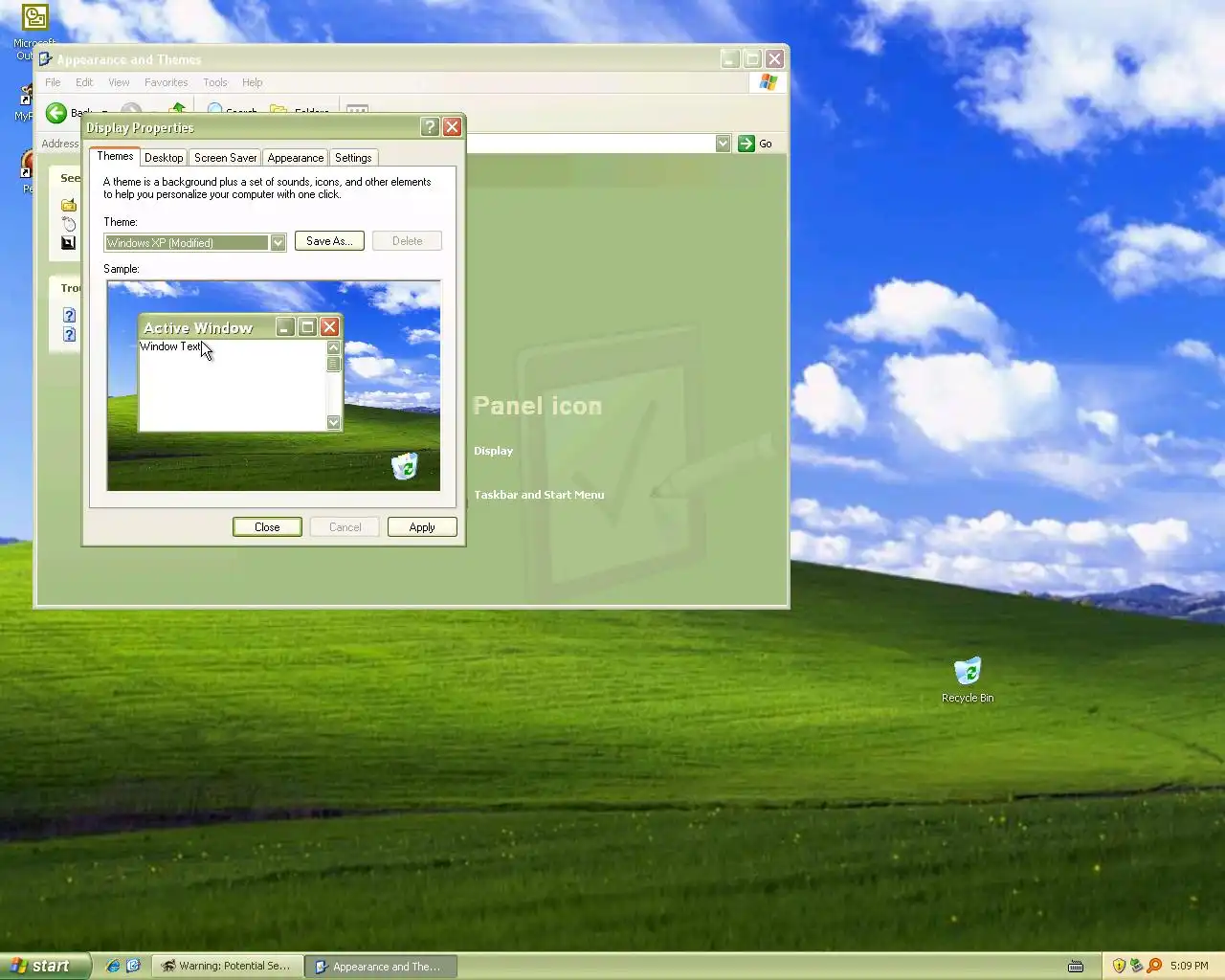Click the keyboard icon on the taskbar
This screenshot has width=1225, height=980.
coord(1076,967)
